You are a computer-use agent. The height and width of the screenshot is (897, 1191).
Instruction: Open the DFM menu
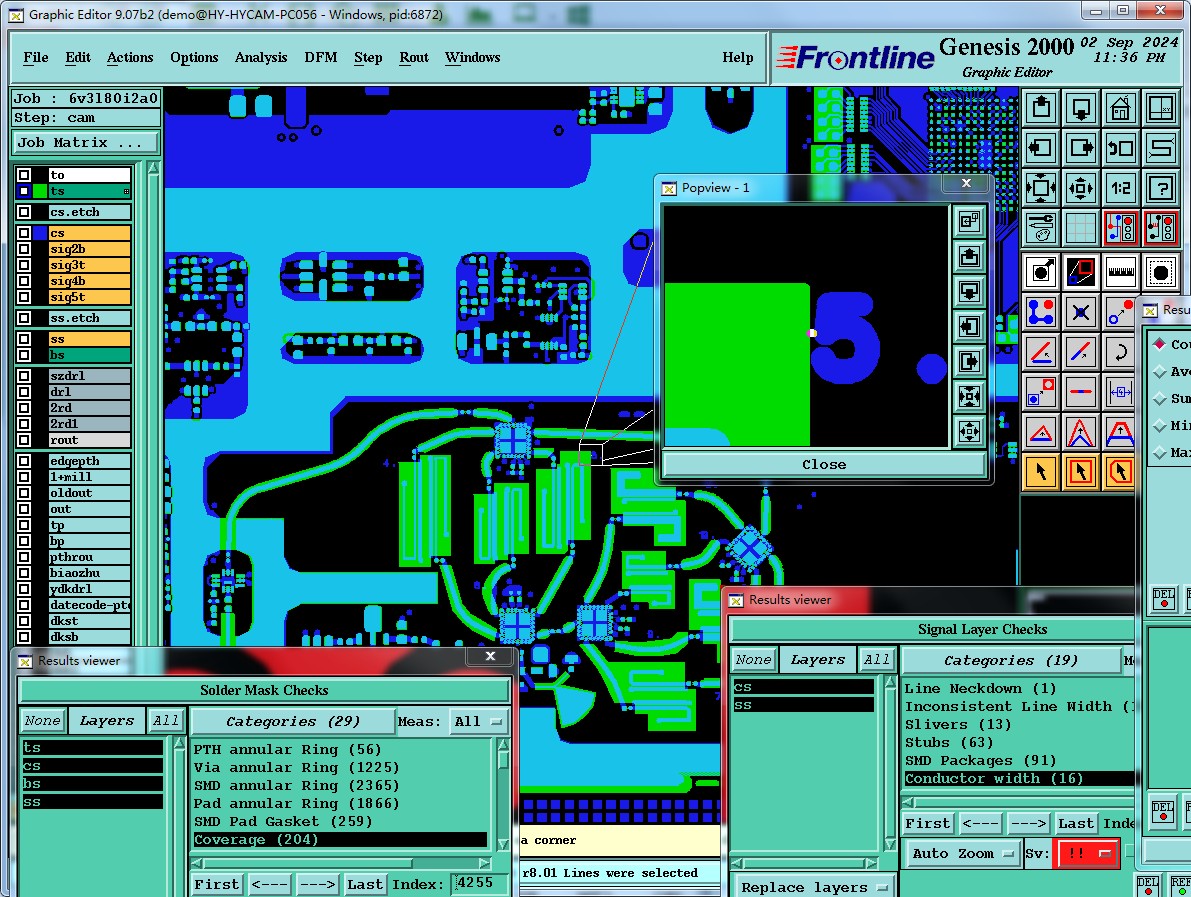pyautogui.click(x=321, y=58)
